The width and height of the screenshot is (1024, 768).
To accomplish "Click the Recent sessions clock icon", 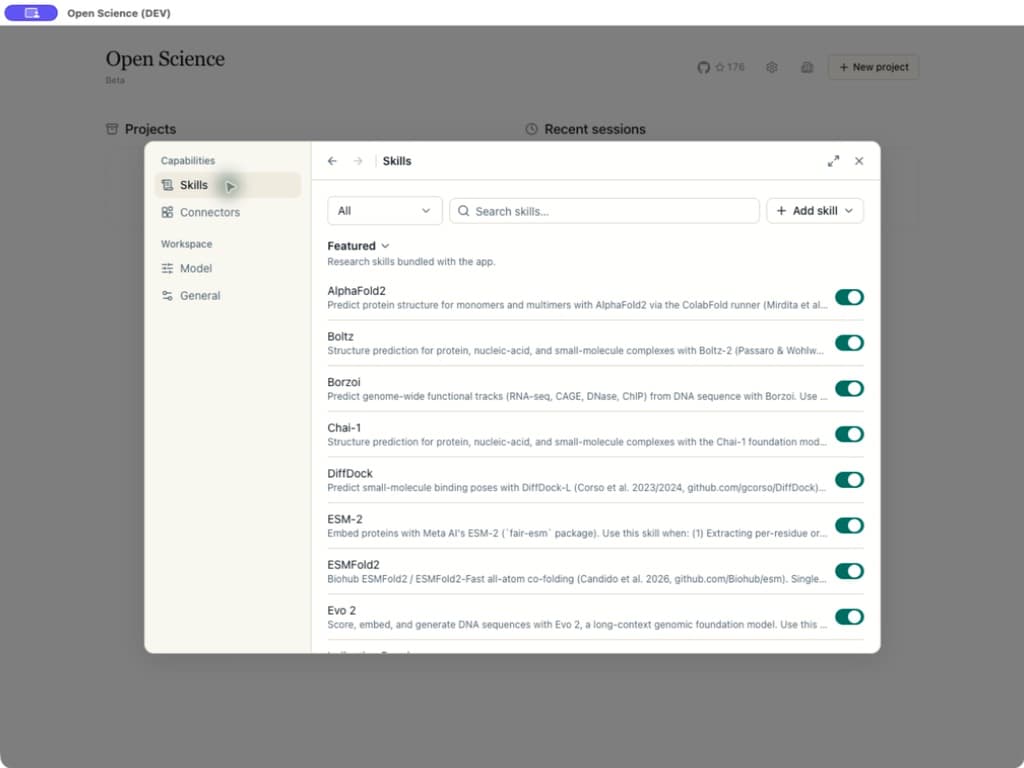I will coord(532,129).
